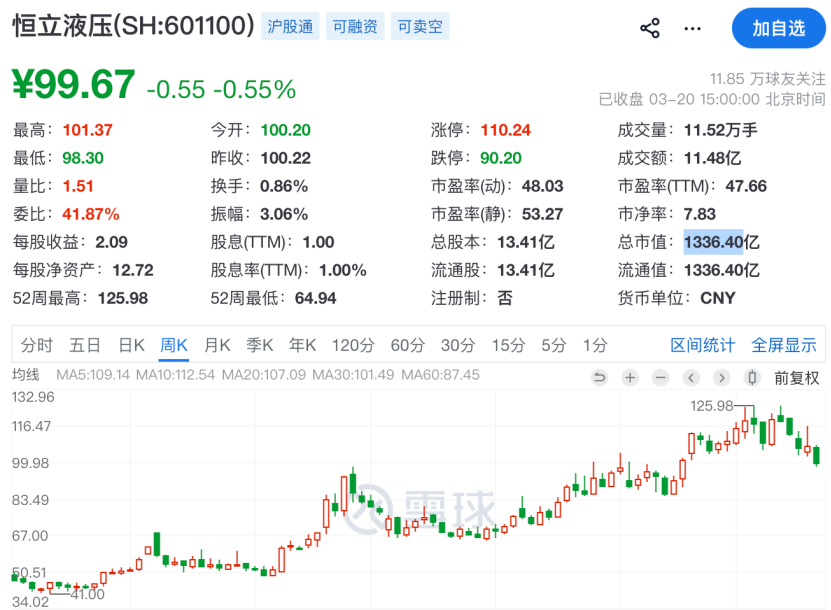Image resolution: width=831 pixels, height=610 pixels.
Task: Click the 52周最低 value 64.94
Action: tap(315, 298)
